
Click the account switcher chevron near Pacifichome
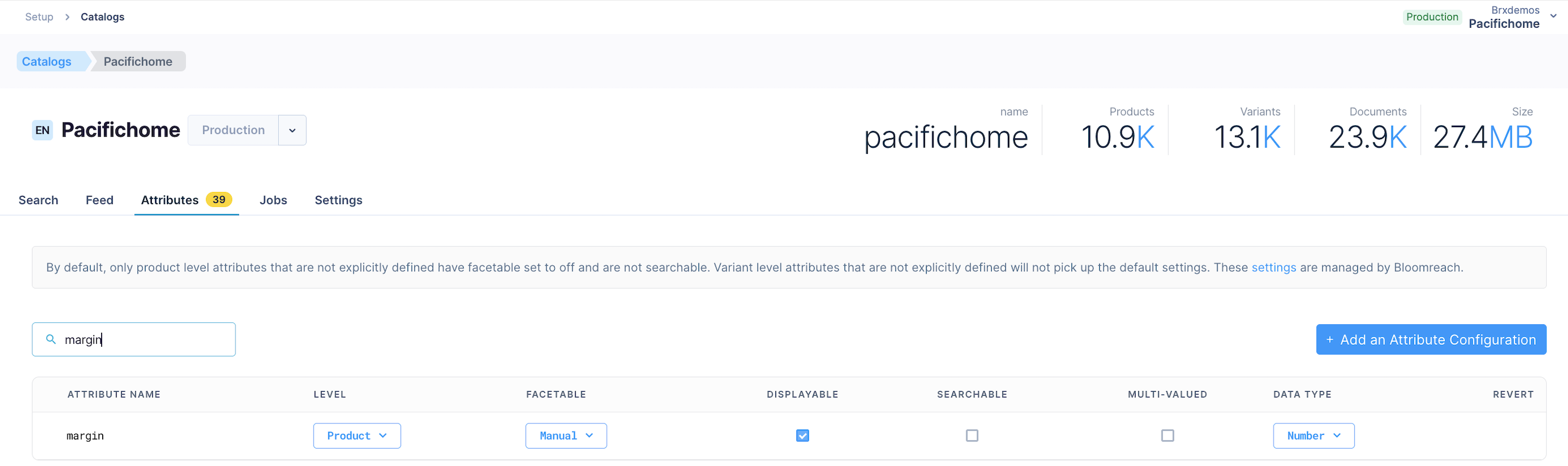pyautogui.click(x=1554, y=16)
